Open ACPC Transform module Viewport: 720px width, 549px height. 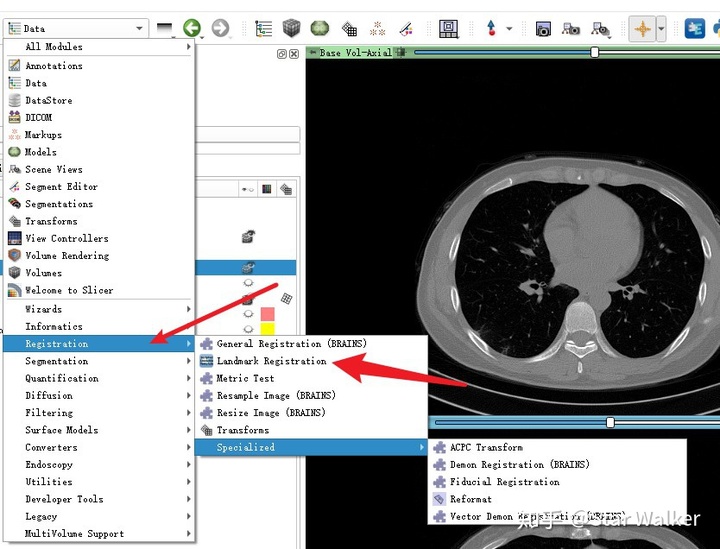(557, 447)
